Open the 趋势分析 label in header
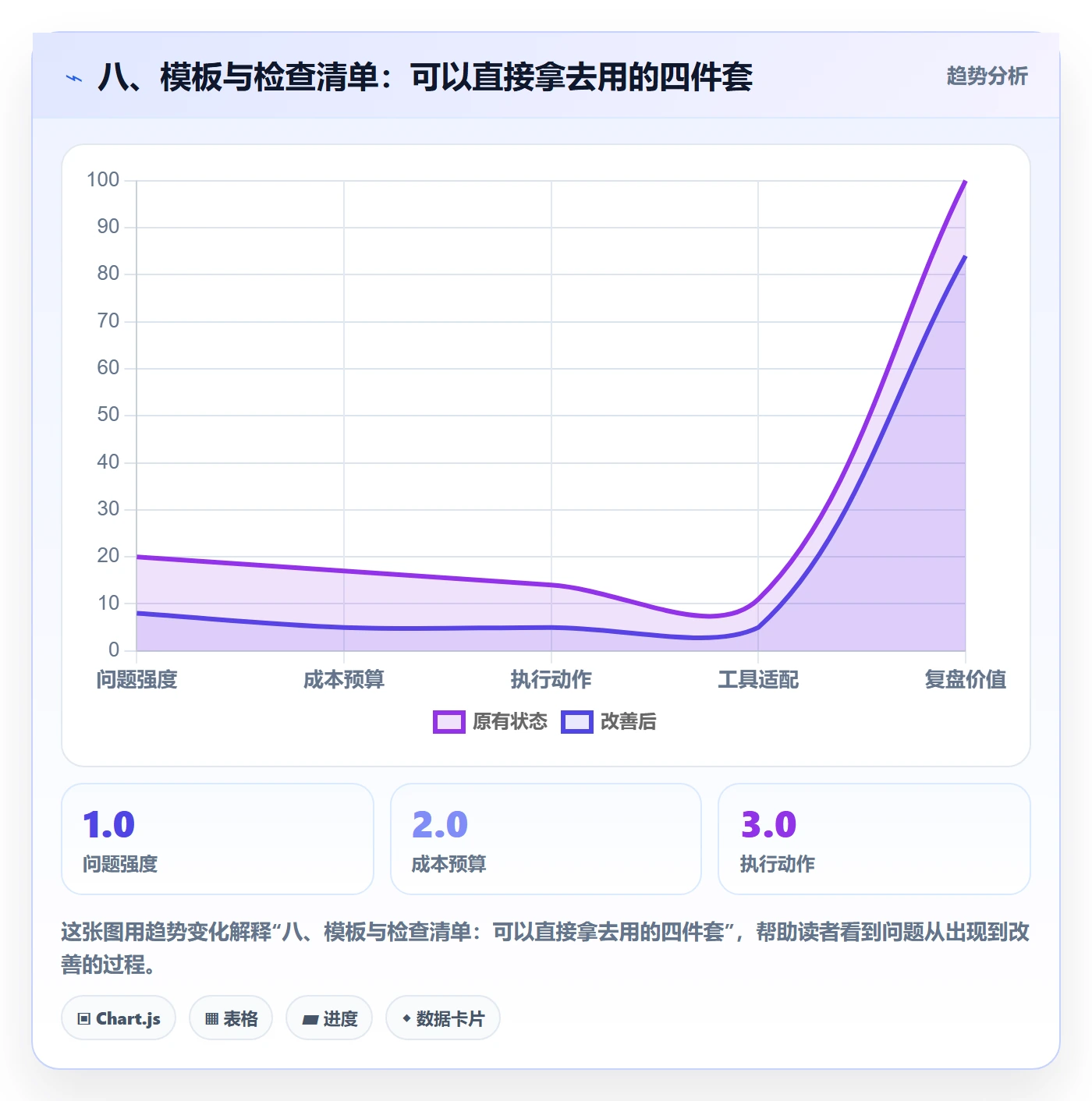 point(987,76)
